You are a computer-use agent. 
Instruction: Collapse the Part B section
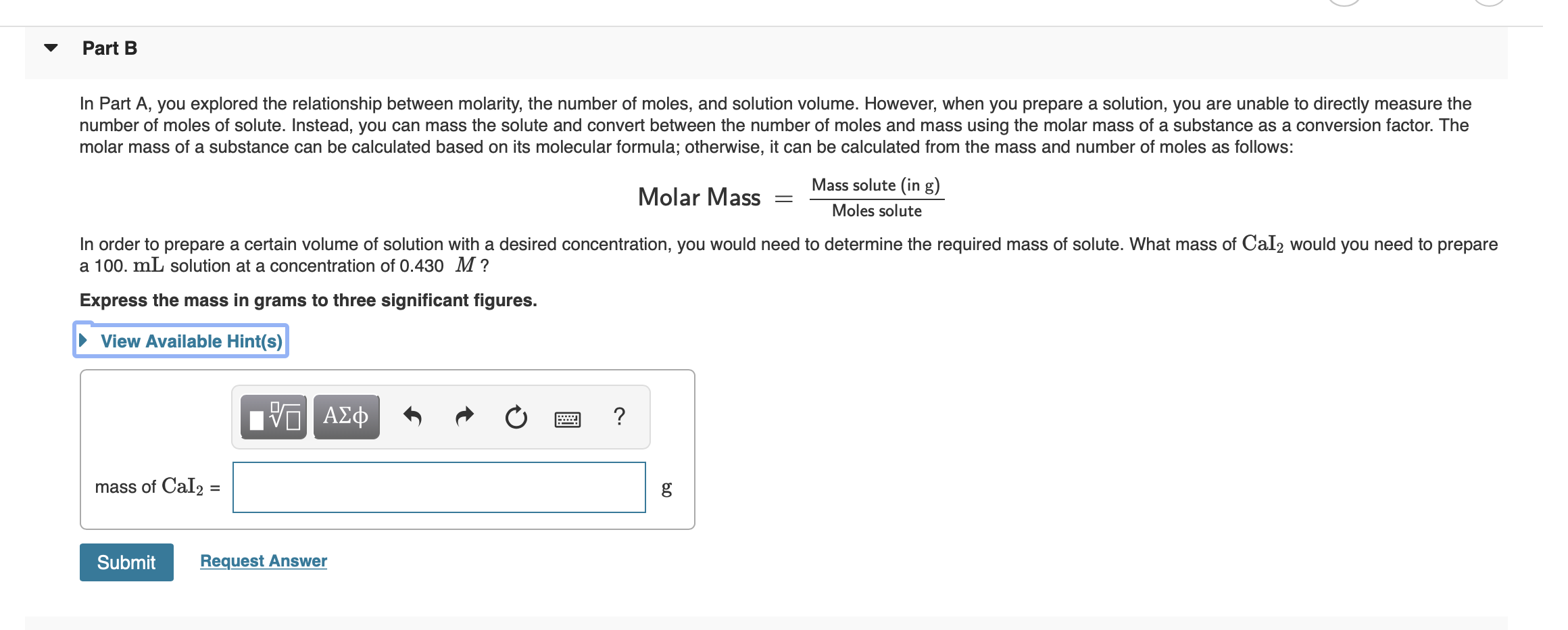(x=51, y=46)
